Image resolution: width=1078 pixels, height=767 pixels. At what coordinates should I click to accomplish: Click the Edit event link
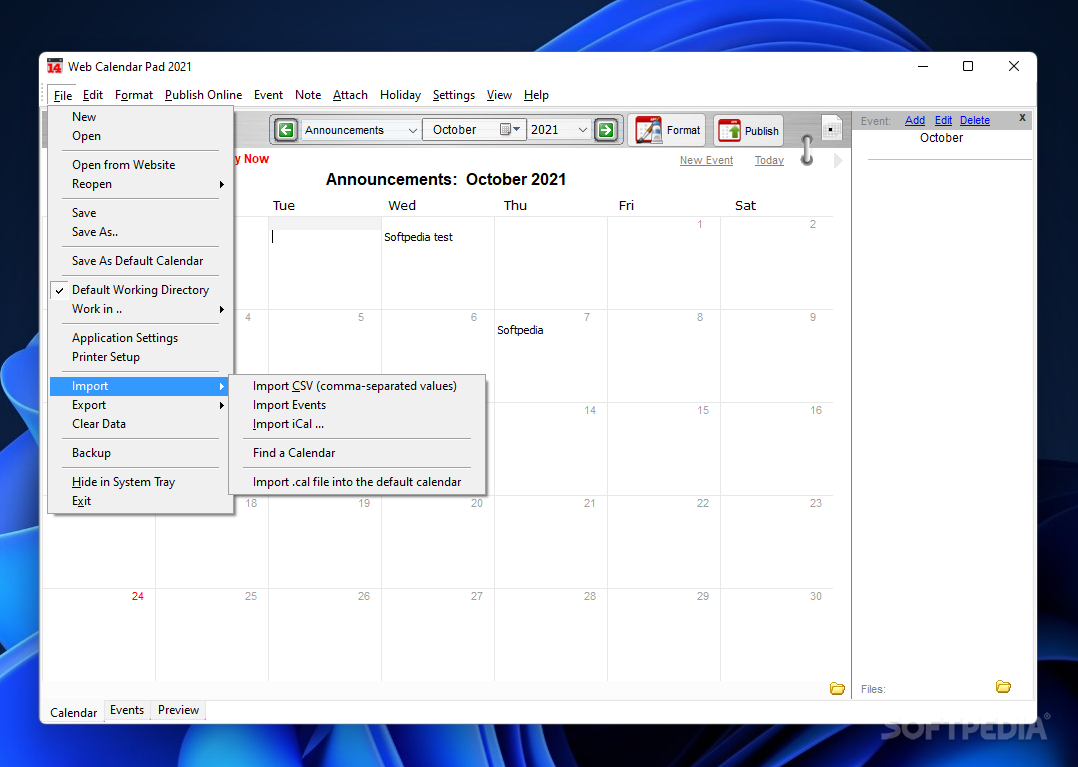coord(943,120)
